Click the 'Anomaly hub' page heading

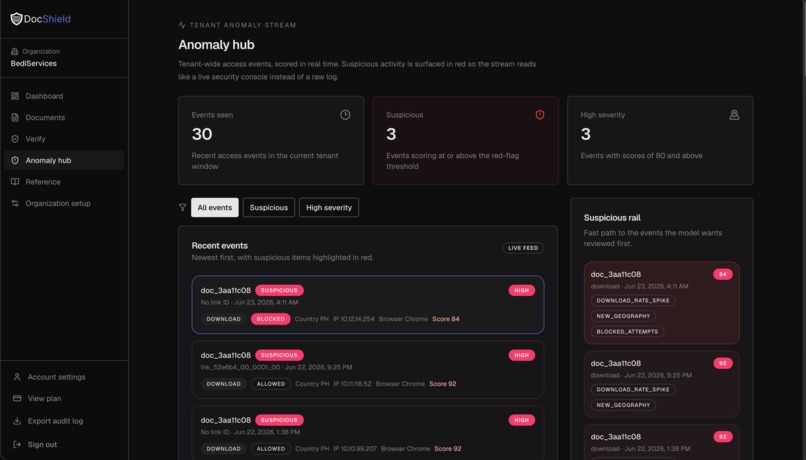click(x=216, y=45)
